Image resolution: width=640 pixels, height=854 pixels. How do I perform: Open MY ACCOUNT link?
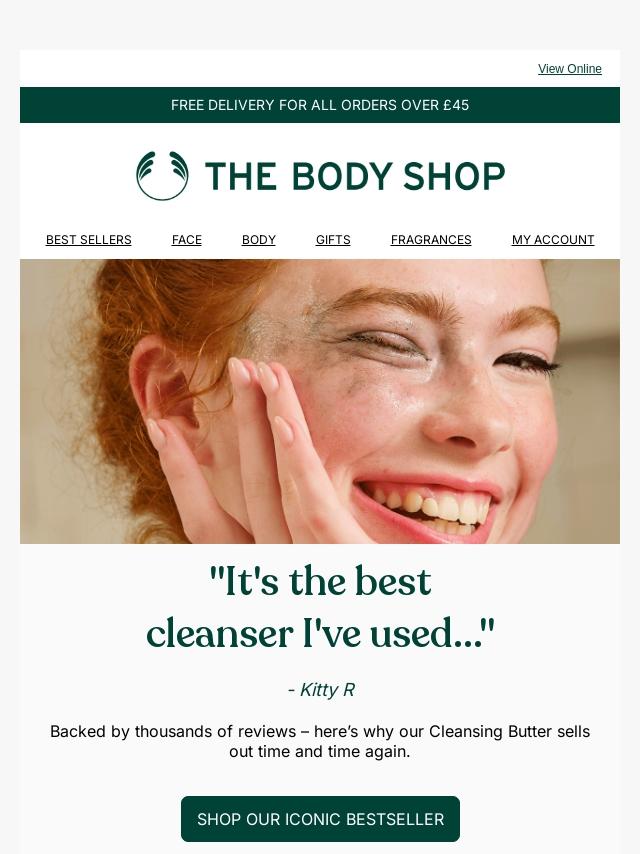553,240
